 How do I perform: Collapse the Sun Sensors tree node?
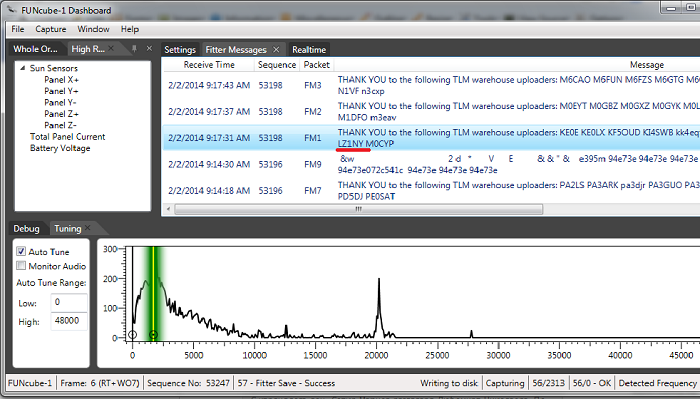22,68
